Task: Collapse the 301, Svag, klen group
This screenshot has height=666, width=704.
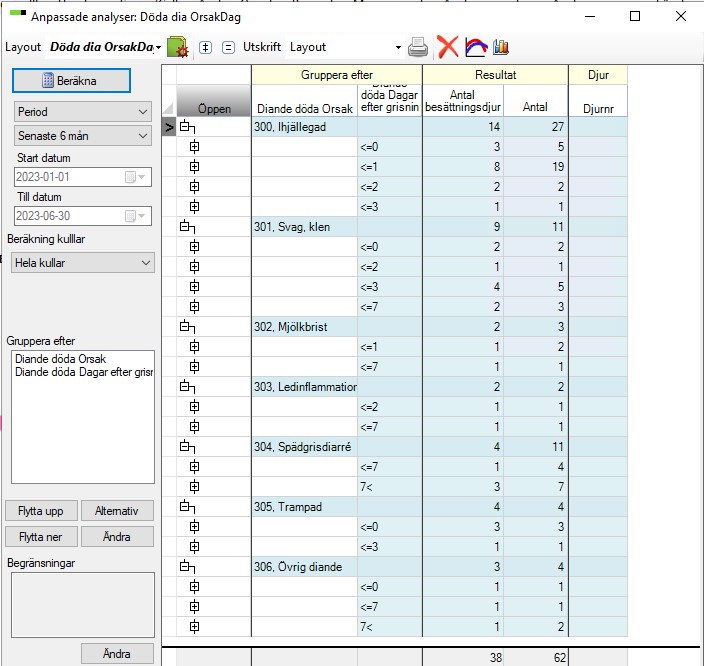Action: pyautogui.click(x=187, y=227)
